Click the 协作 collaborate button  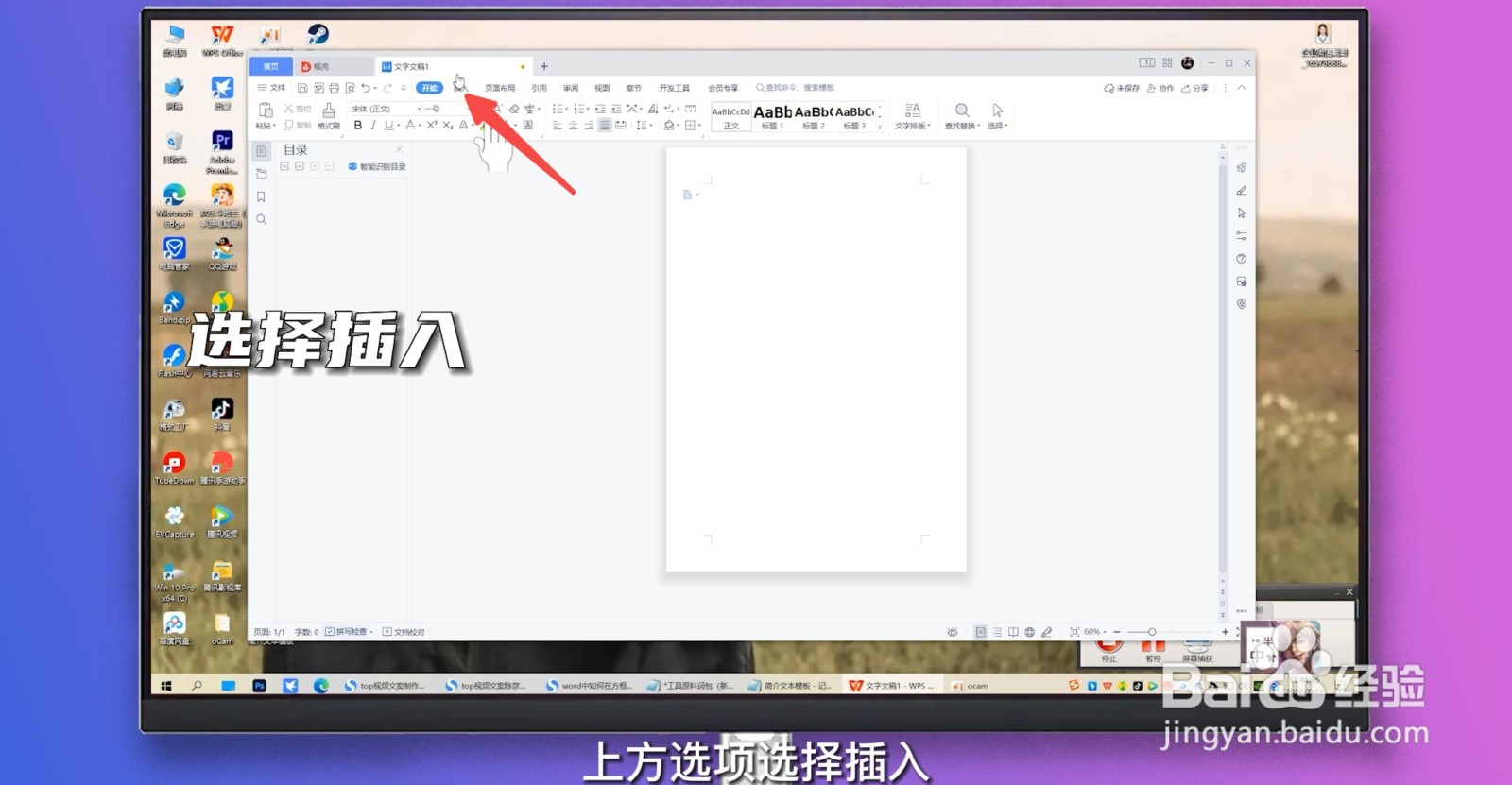coord(1160,88)
